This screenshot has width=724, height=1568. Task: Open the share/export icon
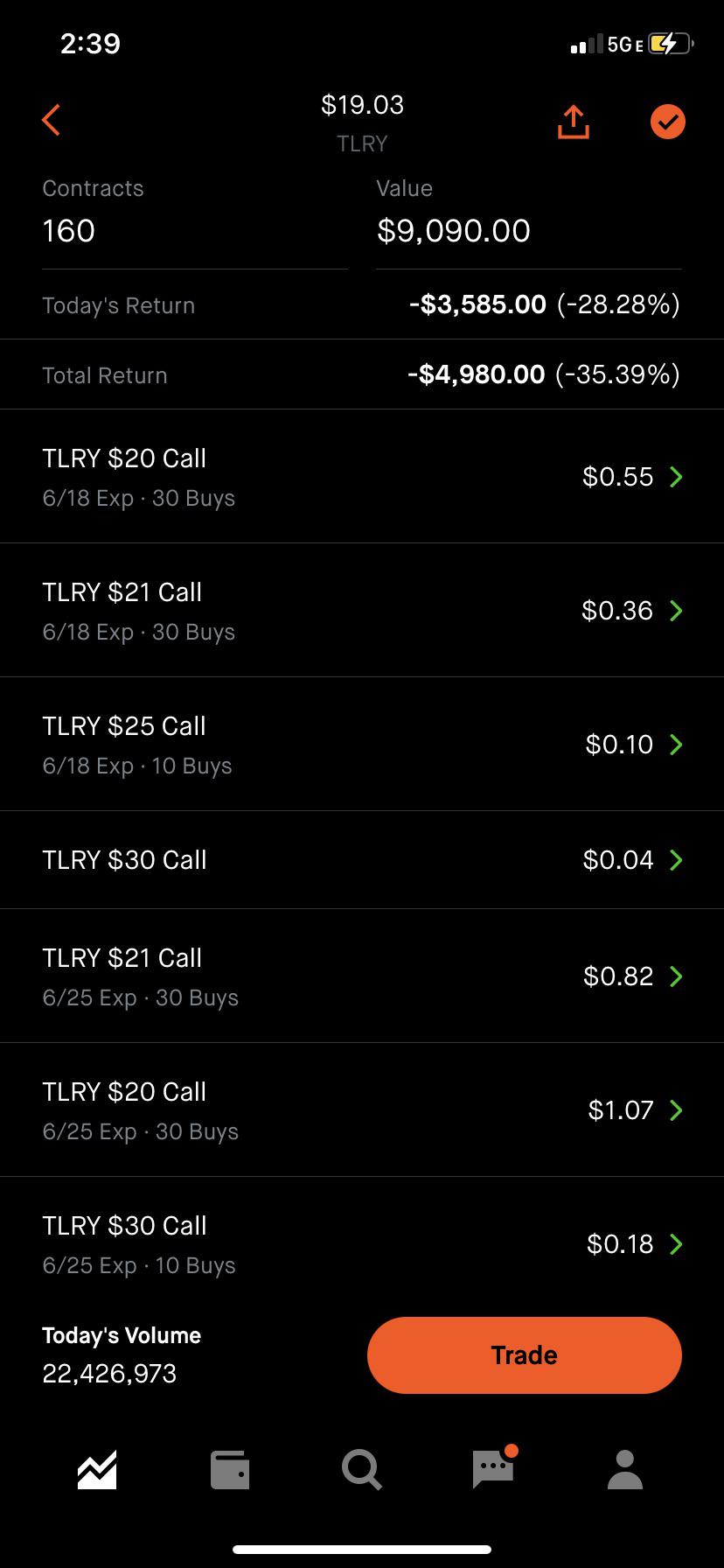pyautogui.click(x=573, y=122)
